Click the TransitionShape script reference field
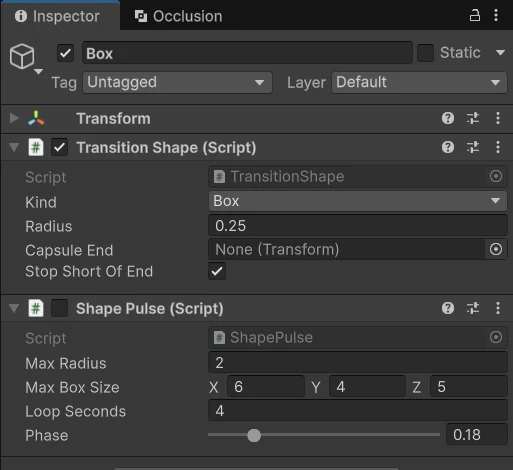Screen dimensions: 513x470 tap(357, 176)
